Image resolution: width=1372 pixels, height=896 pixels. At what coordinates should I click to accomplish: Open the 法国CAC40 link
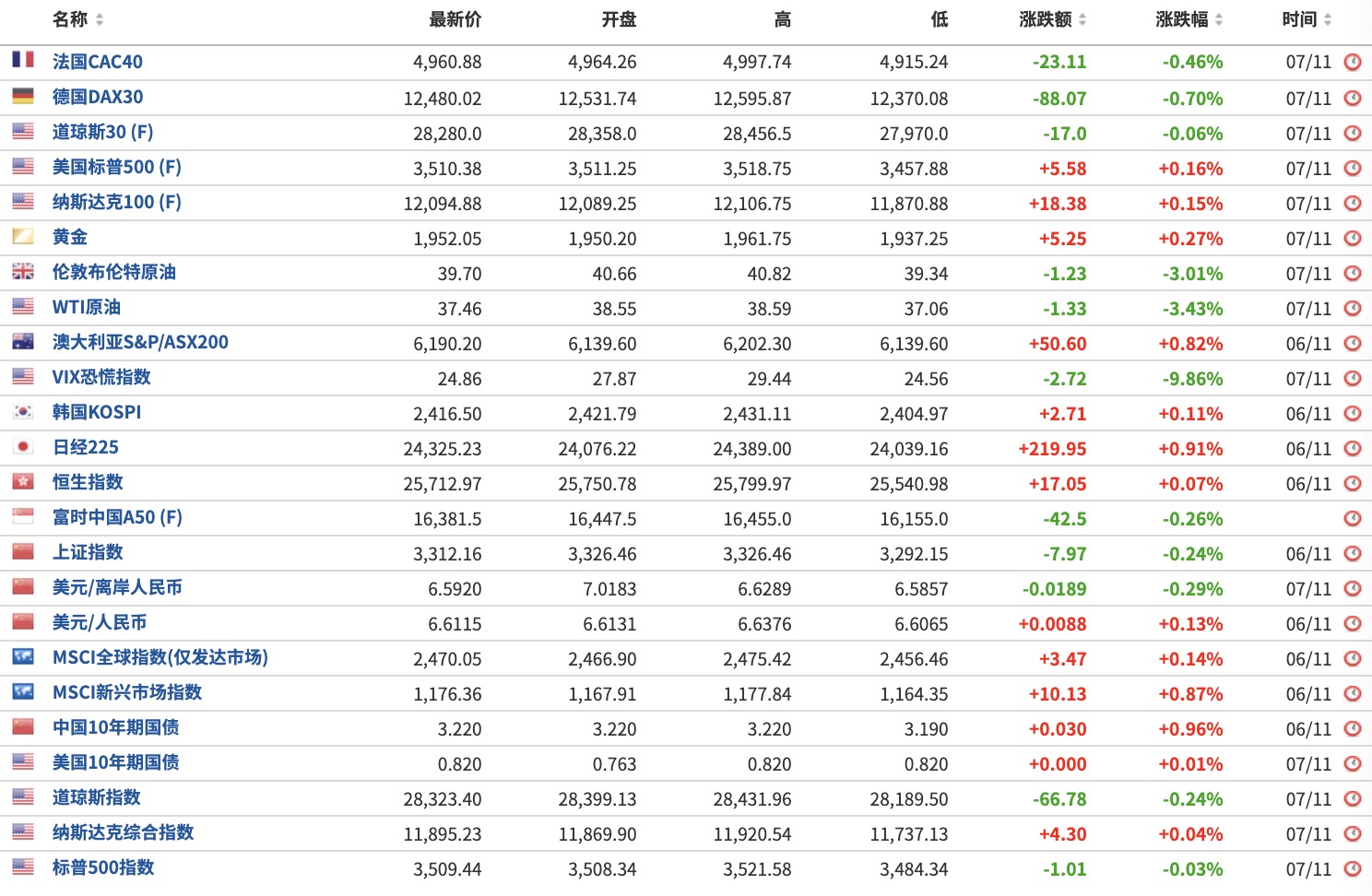click(x=98, y=62)
